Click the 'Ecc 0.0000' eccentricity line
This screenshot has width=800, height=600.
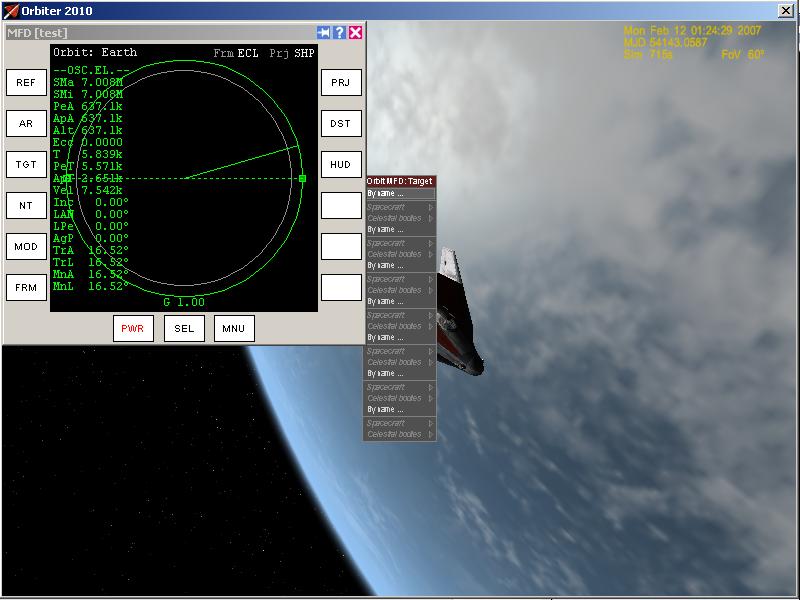pyautogui.click(x=88, y=142)
